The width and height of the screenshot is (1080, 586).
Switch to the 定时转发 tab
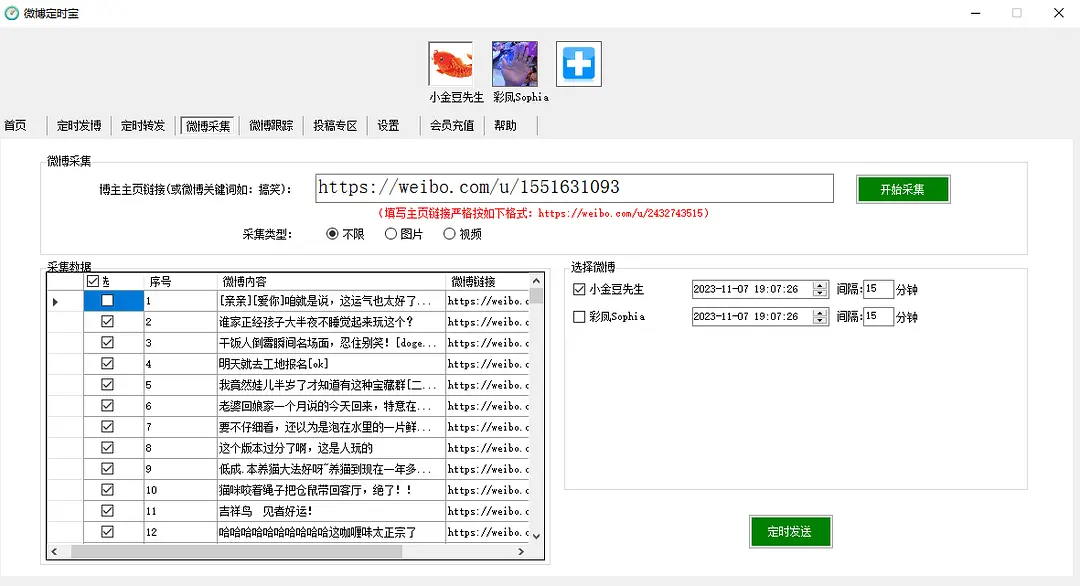(143, 125)
